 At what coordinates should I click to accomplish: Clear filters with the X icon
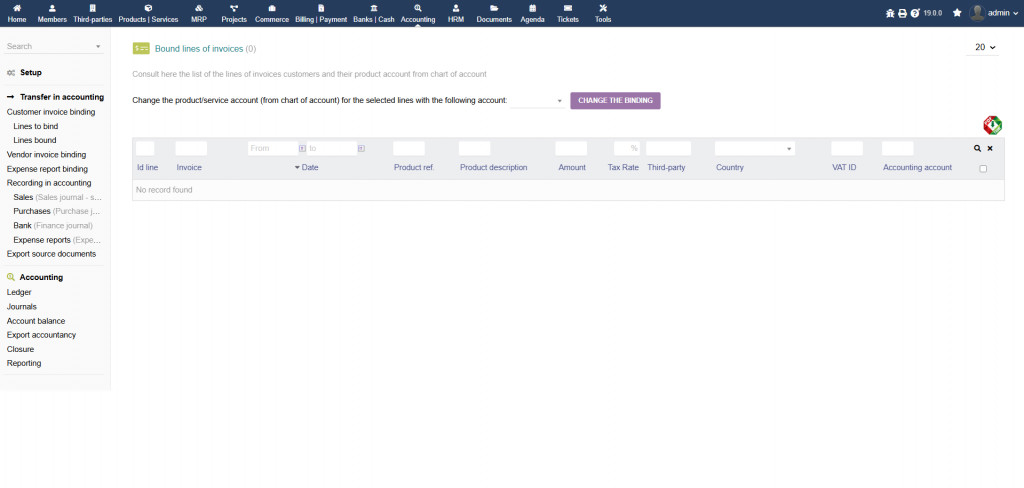point(990,148)
